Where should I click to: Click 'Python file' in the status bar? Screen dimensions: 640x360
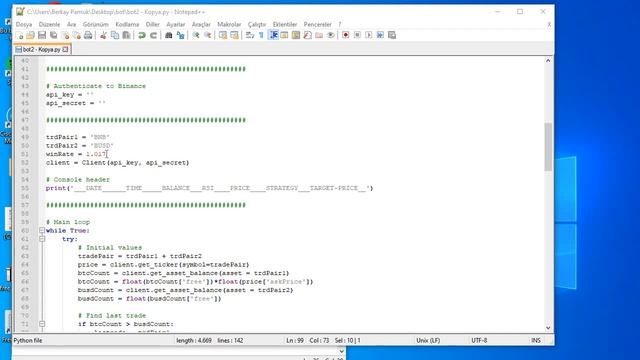tap(28, 340)
